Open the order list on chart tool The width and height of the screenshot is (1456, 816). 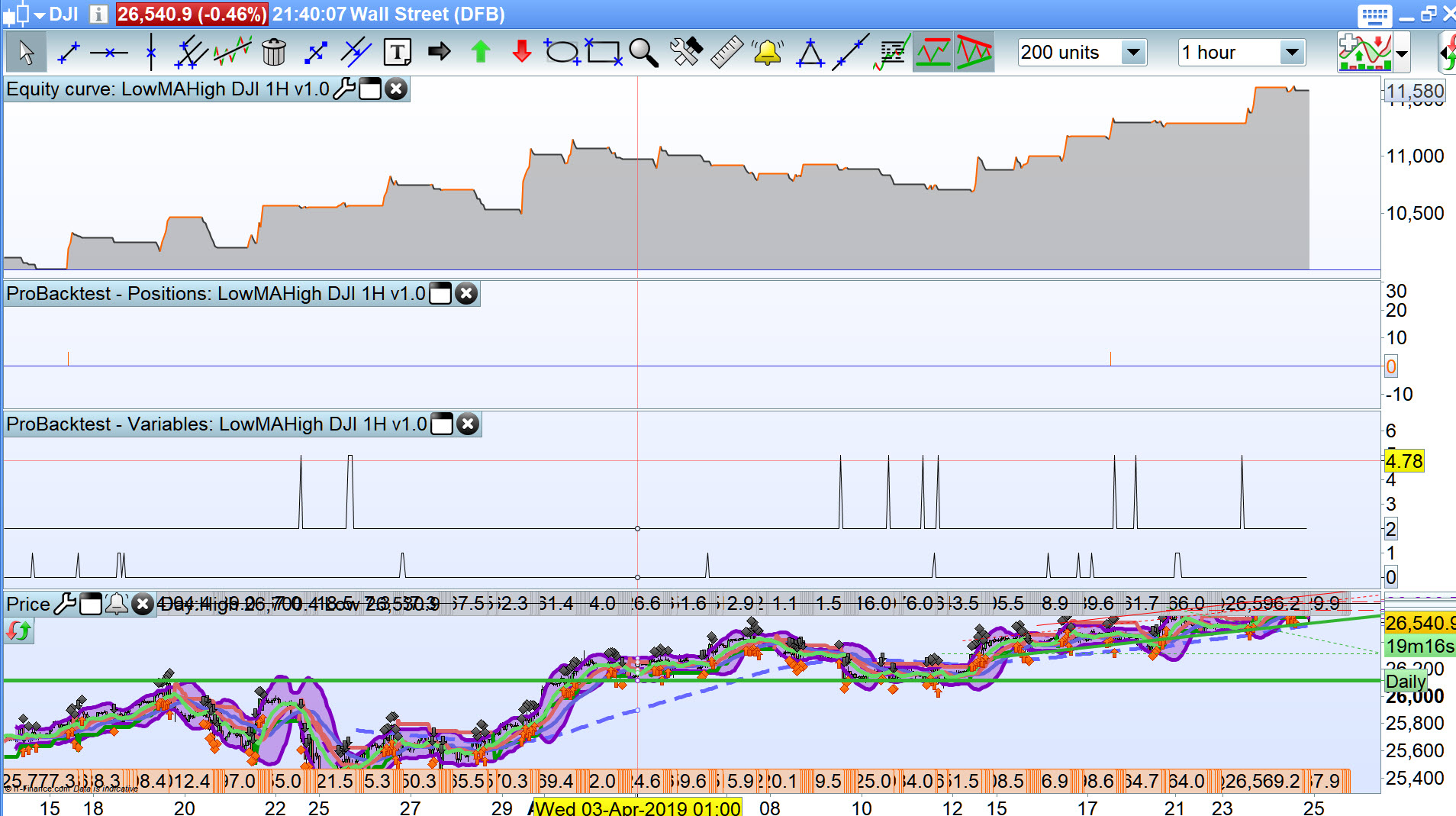(891, 53)
